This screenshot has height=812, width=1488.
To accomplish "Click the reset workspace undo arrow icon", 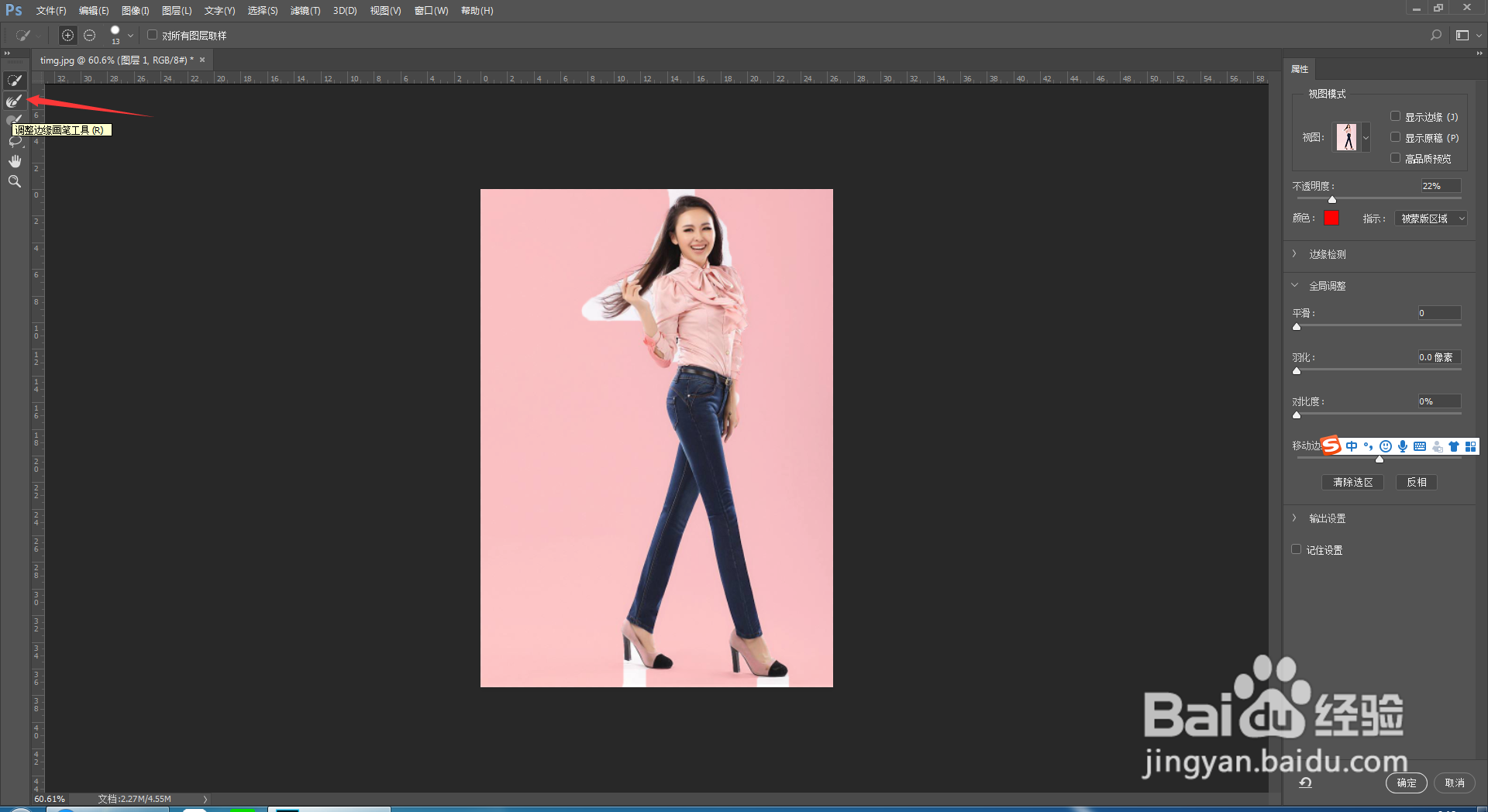I will point(1305,783).
